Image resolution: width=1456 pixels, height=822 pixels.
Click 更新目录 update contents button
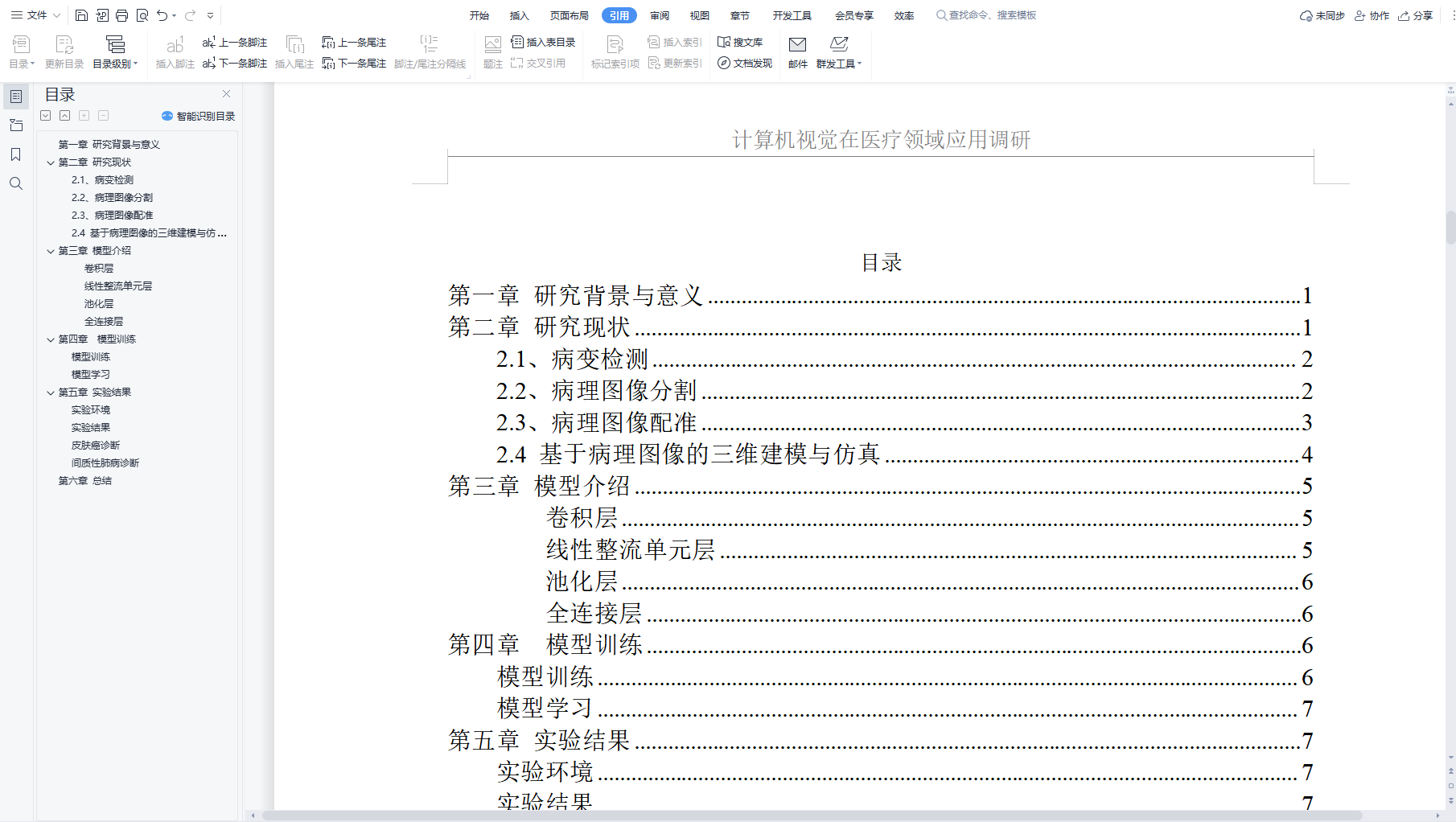pos(64,51)
